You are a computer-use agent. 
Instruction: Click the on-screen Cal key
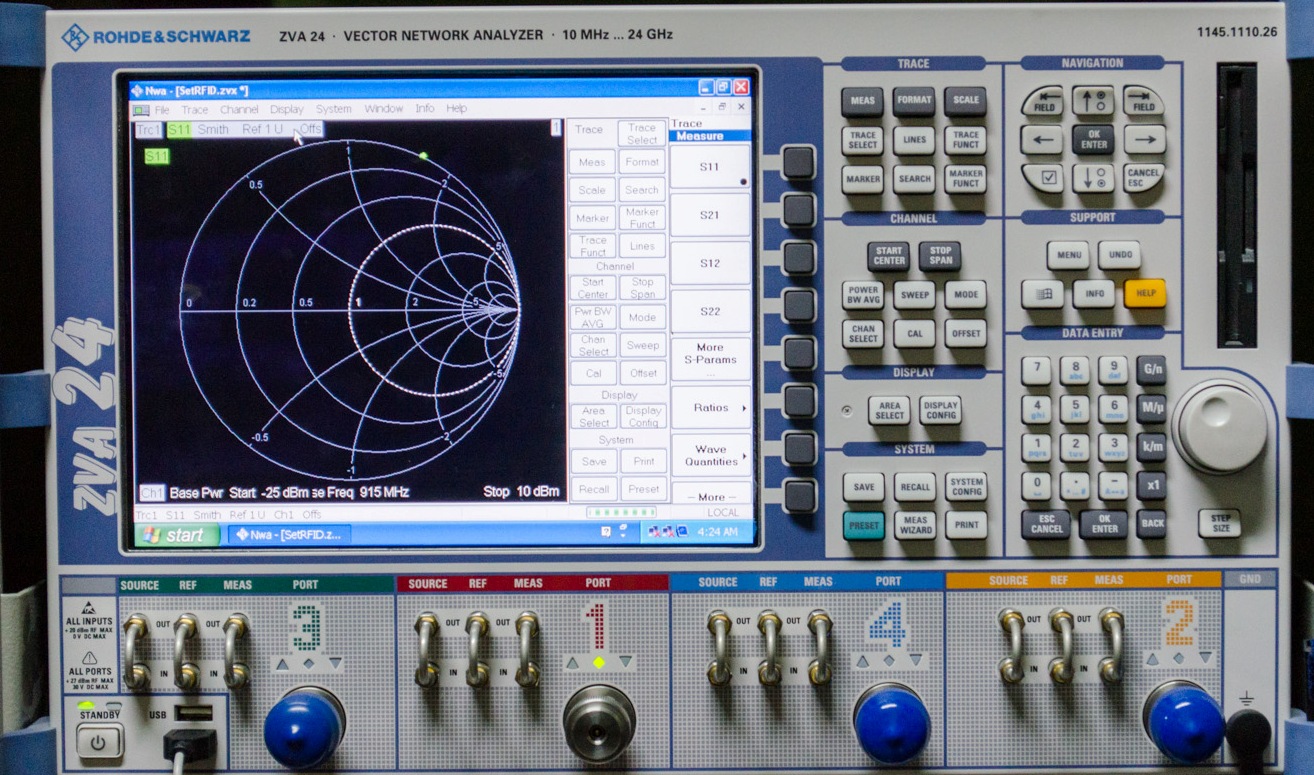593,373
